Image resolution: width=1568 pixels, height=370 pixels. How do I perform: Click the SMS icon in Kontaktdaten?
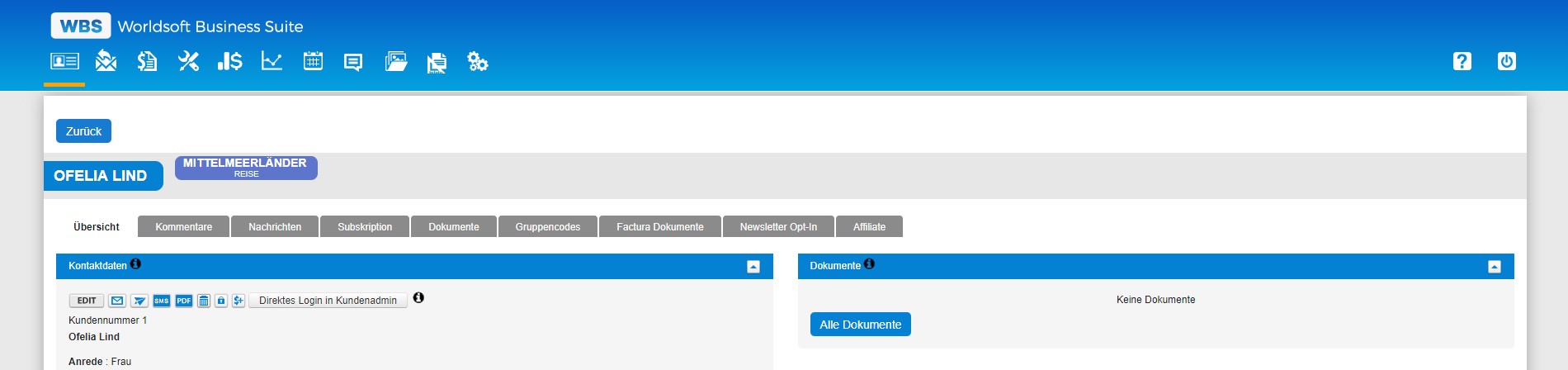pyautogui.click(x=162, y=301)
